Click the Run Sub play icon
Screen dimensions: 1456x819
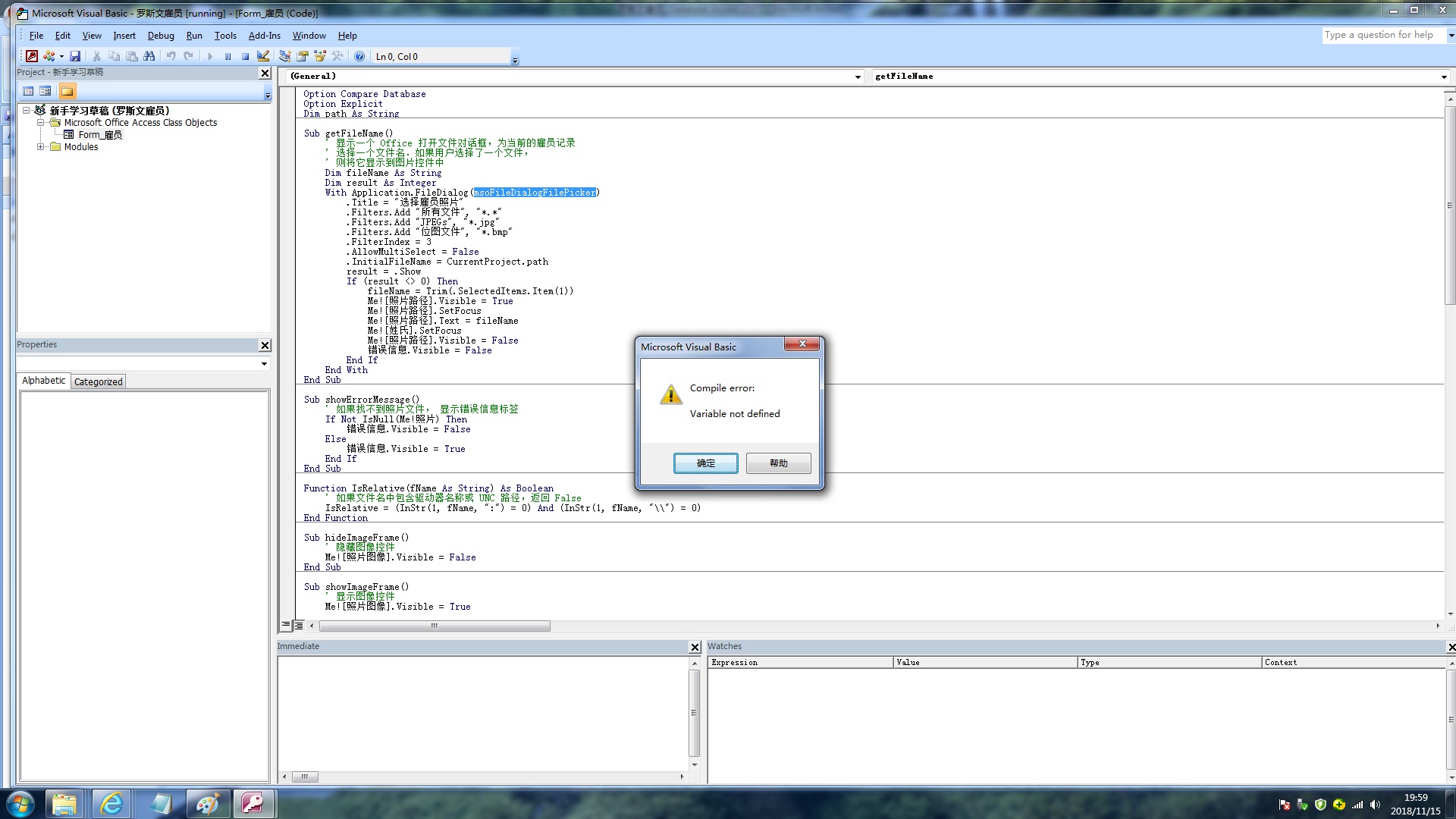(x=210, y=56)
